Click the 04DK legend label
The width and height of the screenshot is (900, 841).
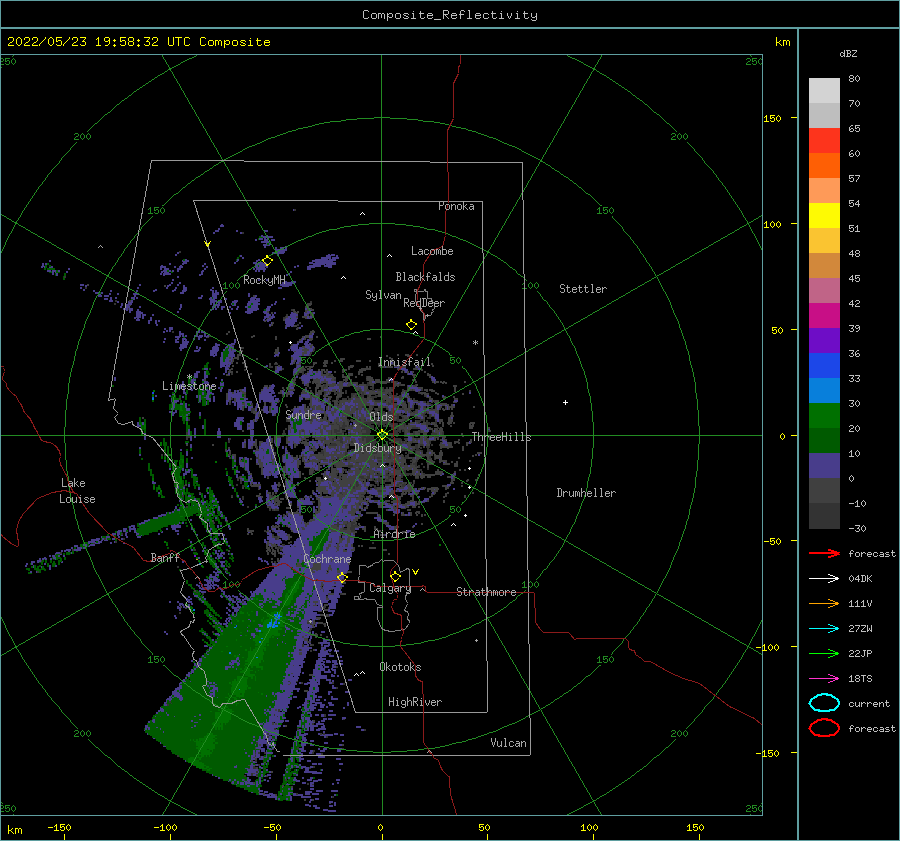tap(860, 579)
